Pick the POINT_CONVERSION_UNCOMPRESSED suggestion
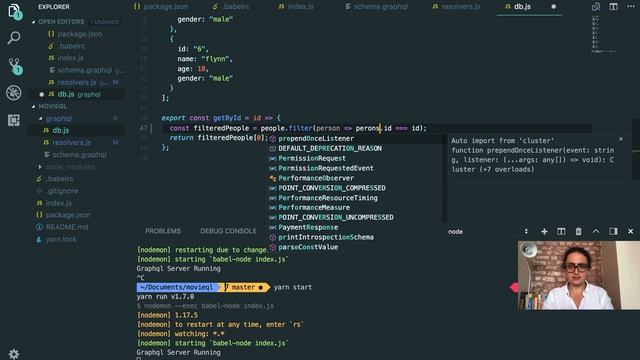Screen dimensions: 640x360 coord(357,218)
